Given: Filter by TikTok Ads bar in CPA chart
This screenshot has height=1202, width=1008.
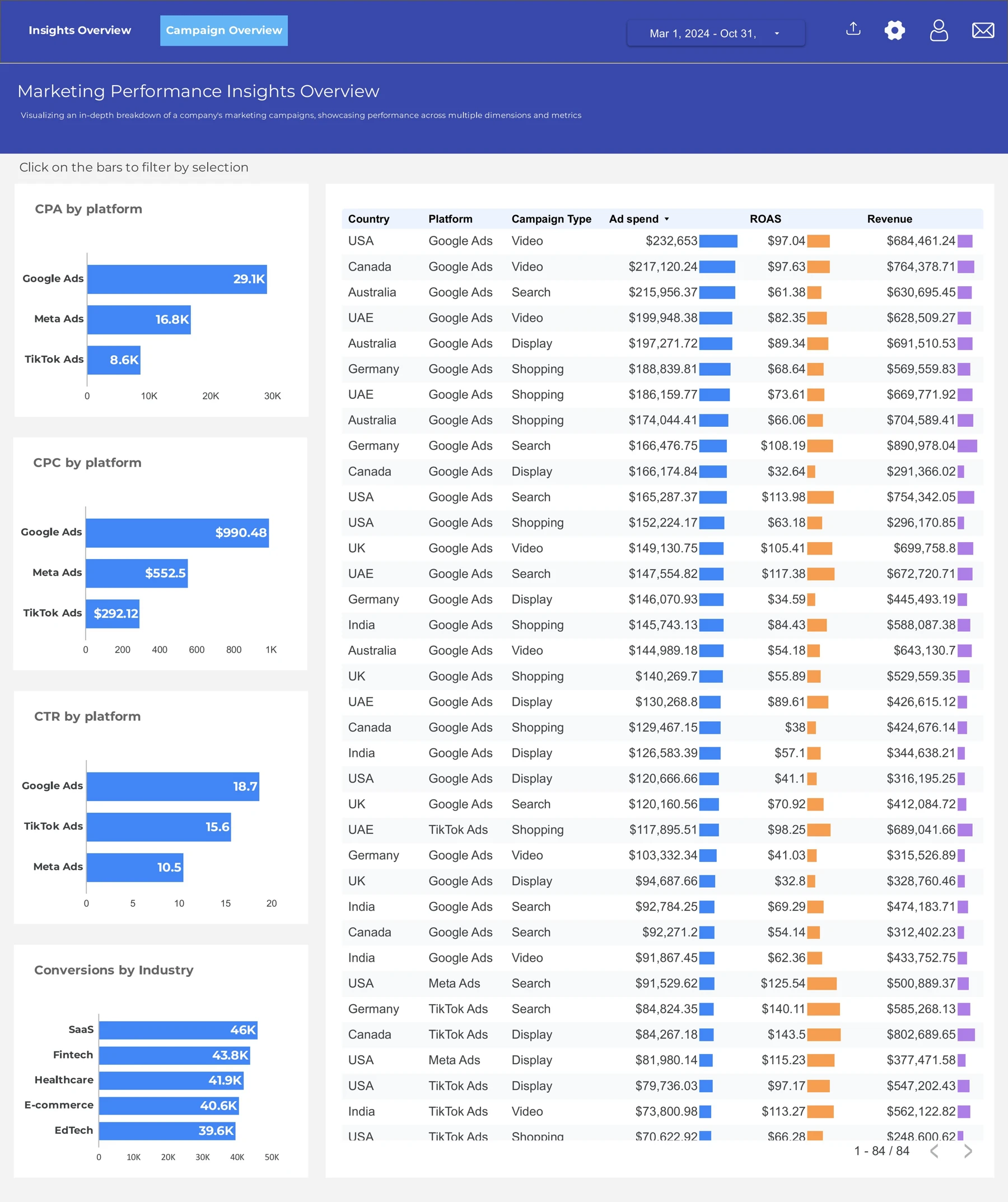Looking at the screenshot, I should [114, 360].
